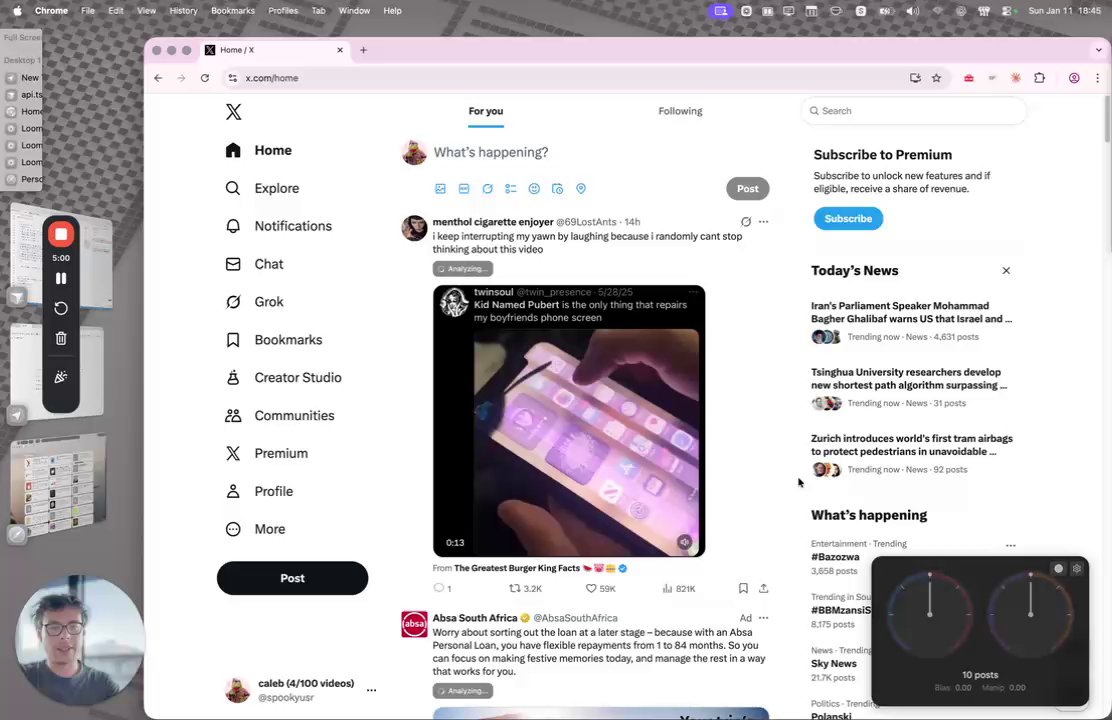Restart the recording with circular arrow
Viewport: 1112px width, 720px height.
[61, 308]
